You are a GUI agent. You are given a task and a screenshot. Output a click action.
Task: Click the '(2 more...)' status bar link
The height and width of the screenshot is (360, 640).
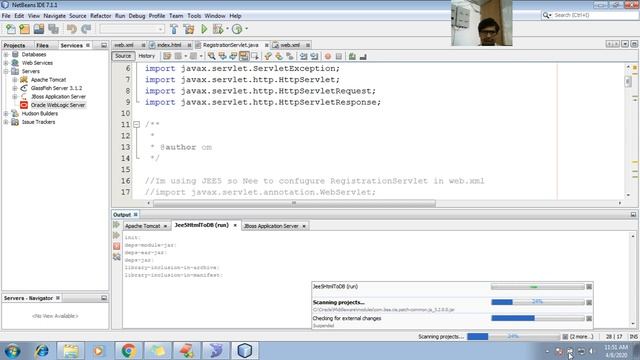(x=582, y=337)
